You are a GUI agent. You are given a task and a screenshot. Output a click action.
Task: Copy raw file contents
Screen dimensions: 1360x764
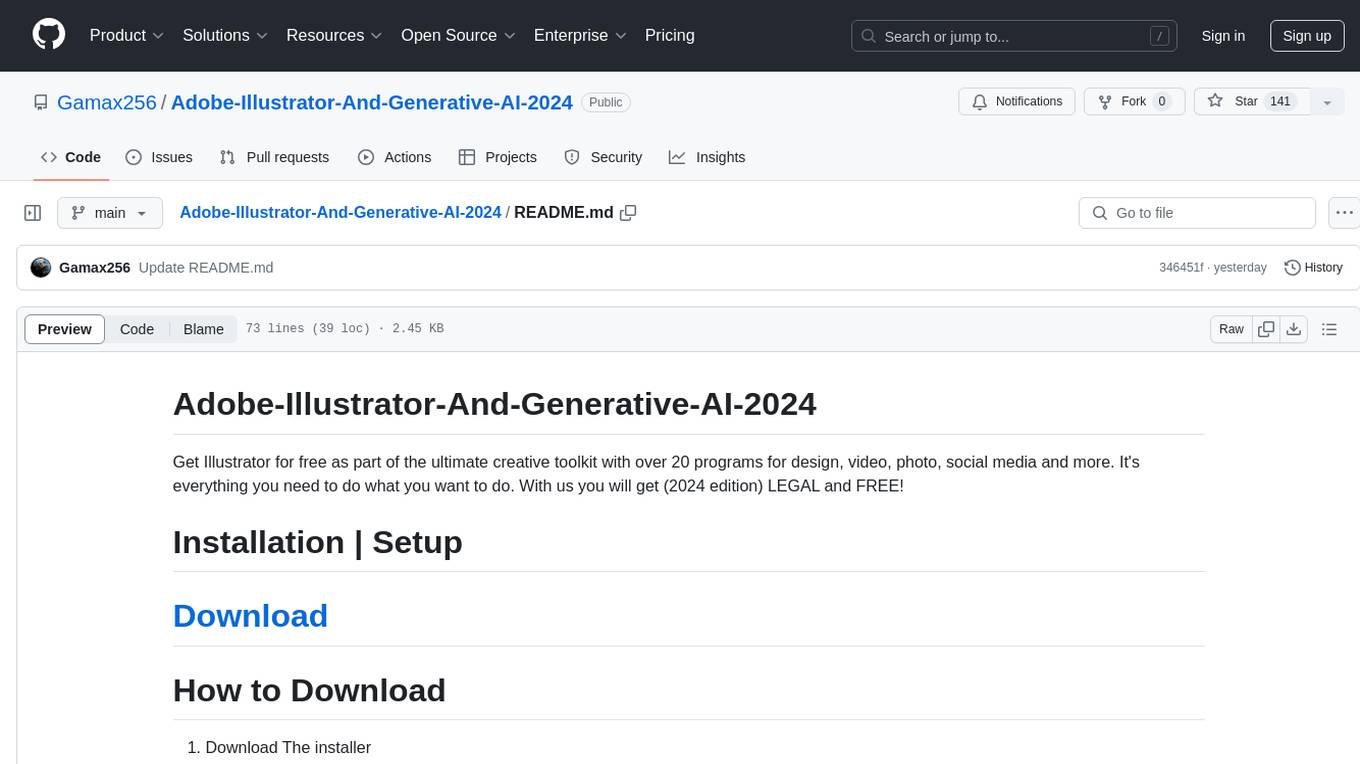[1266, 329]
